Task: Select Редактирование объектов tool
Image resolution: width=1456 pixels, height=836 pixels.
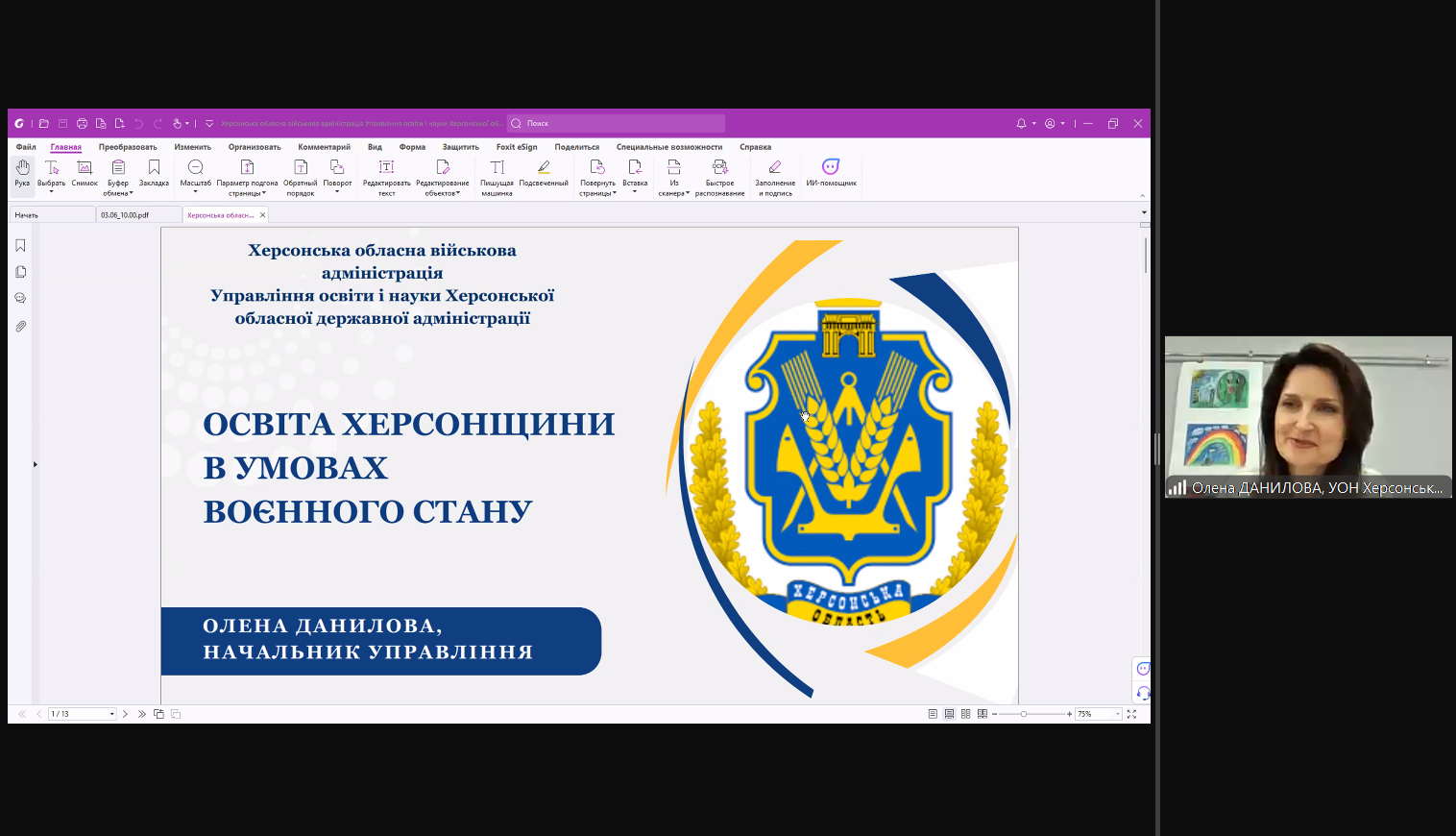Action: tap(443, 178)
